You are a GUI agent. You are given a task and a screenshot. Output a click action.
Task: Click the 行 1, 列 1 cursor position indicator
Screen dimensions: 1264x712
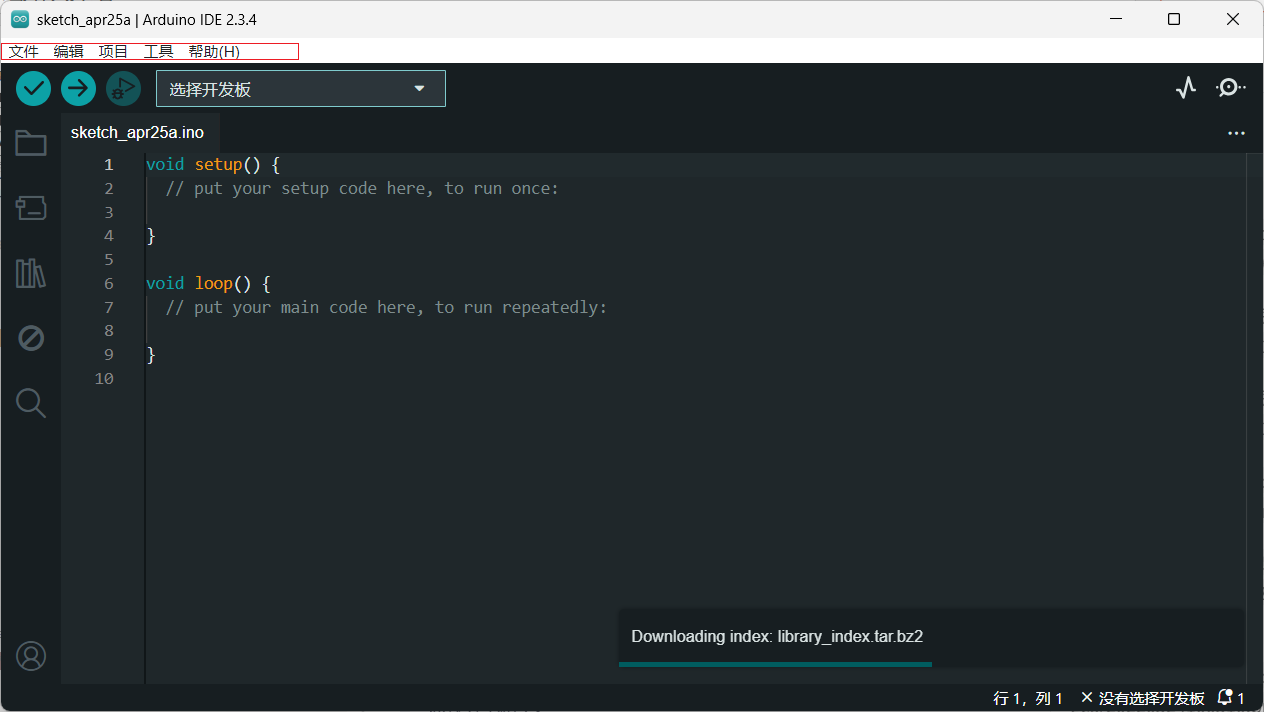coord(1028,698)
